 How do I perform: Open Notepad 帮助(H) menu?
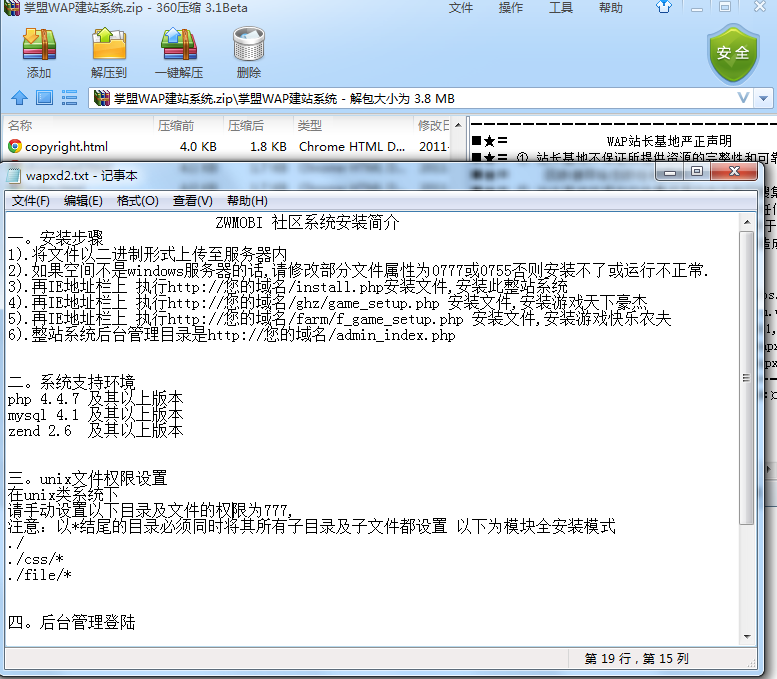[247, 201]
